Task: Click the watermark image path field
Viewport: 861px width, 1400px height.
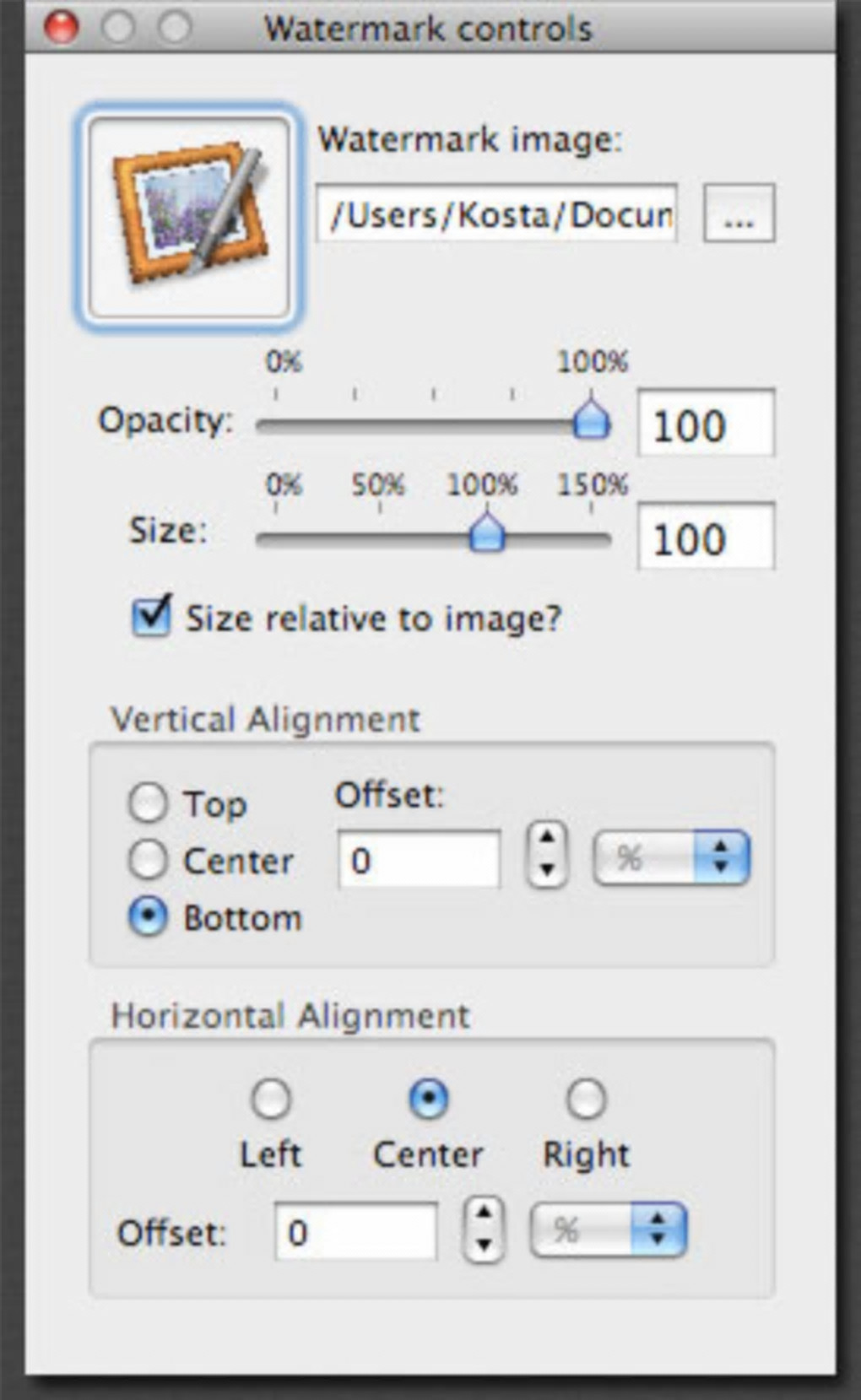Action: click(x=496, y=214)
